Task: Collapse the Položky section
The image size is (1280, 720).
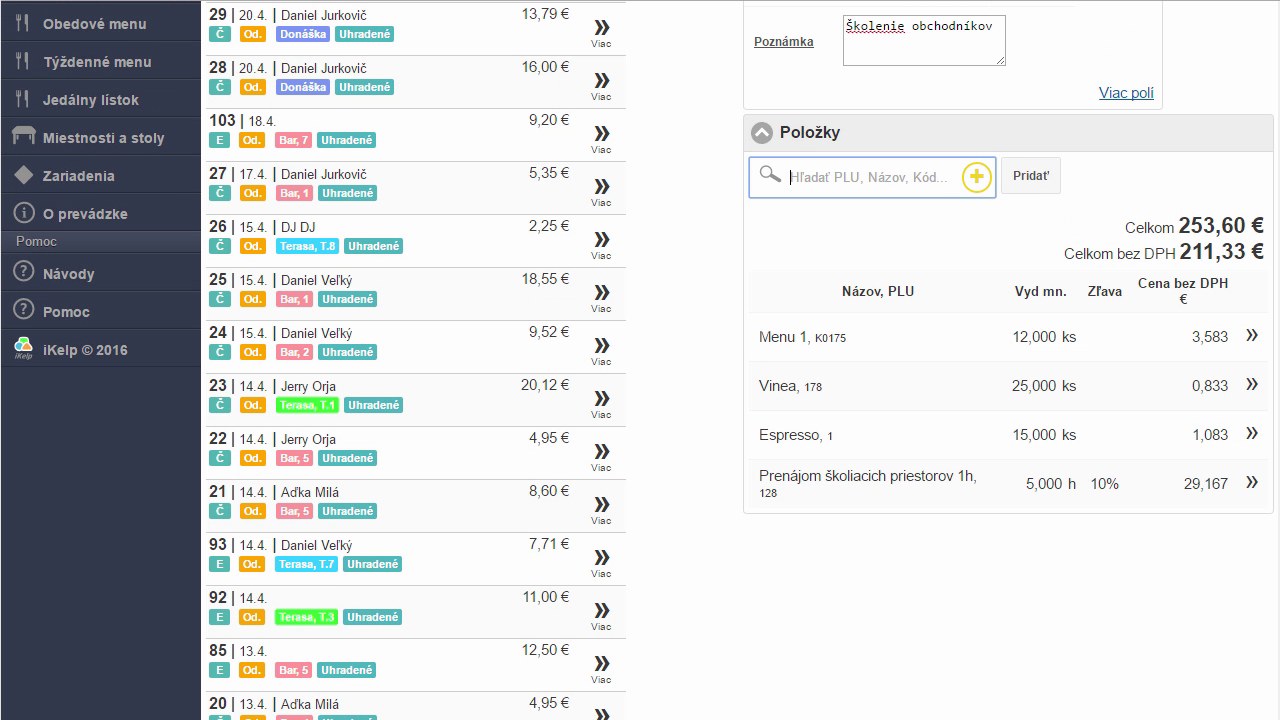Action: pos(762,132)
